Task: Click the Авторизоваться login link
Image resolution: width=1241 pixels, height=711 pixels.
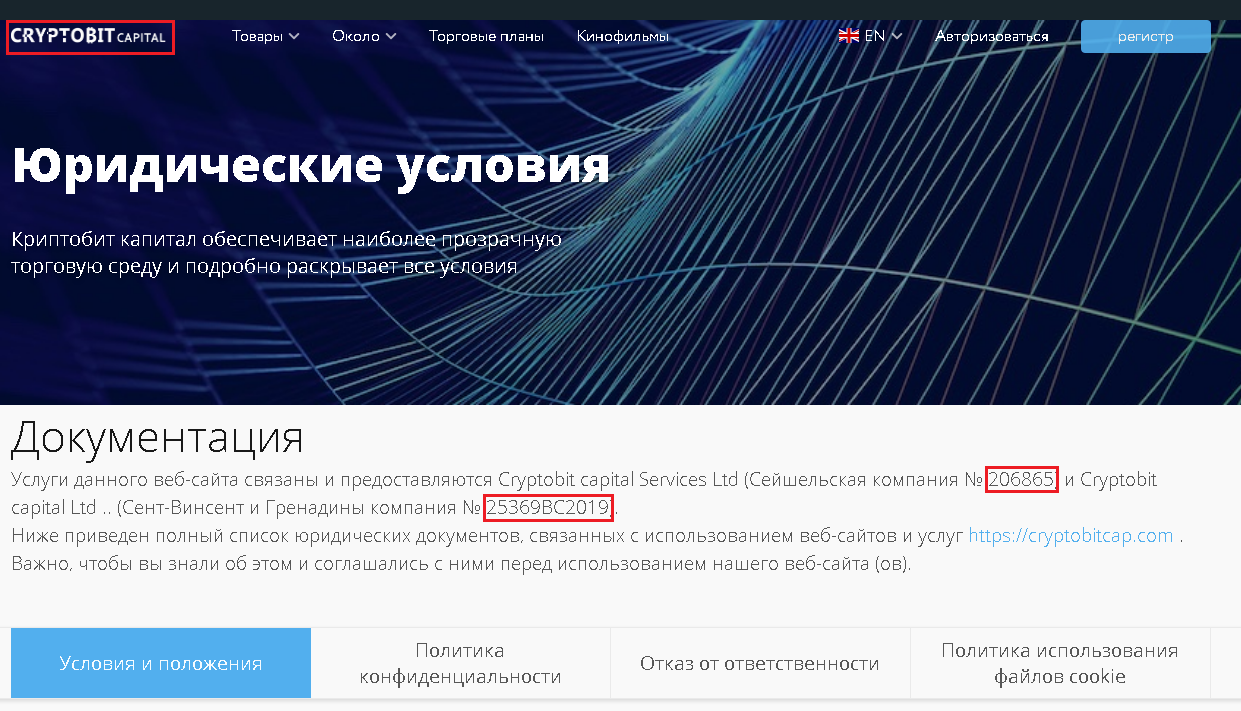Action: (991, 37)
